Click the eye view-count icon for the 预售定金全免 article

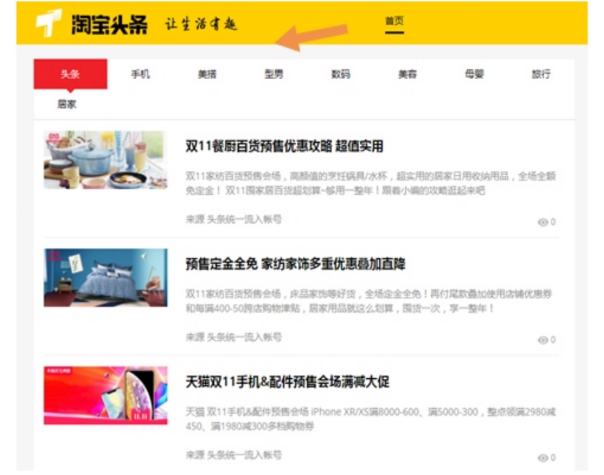click(x=543, y=340)
